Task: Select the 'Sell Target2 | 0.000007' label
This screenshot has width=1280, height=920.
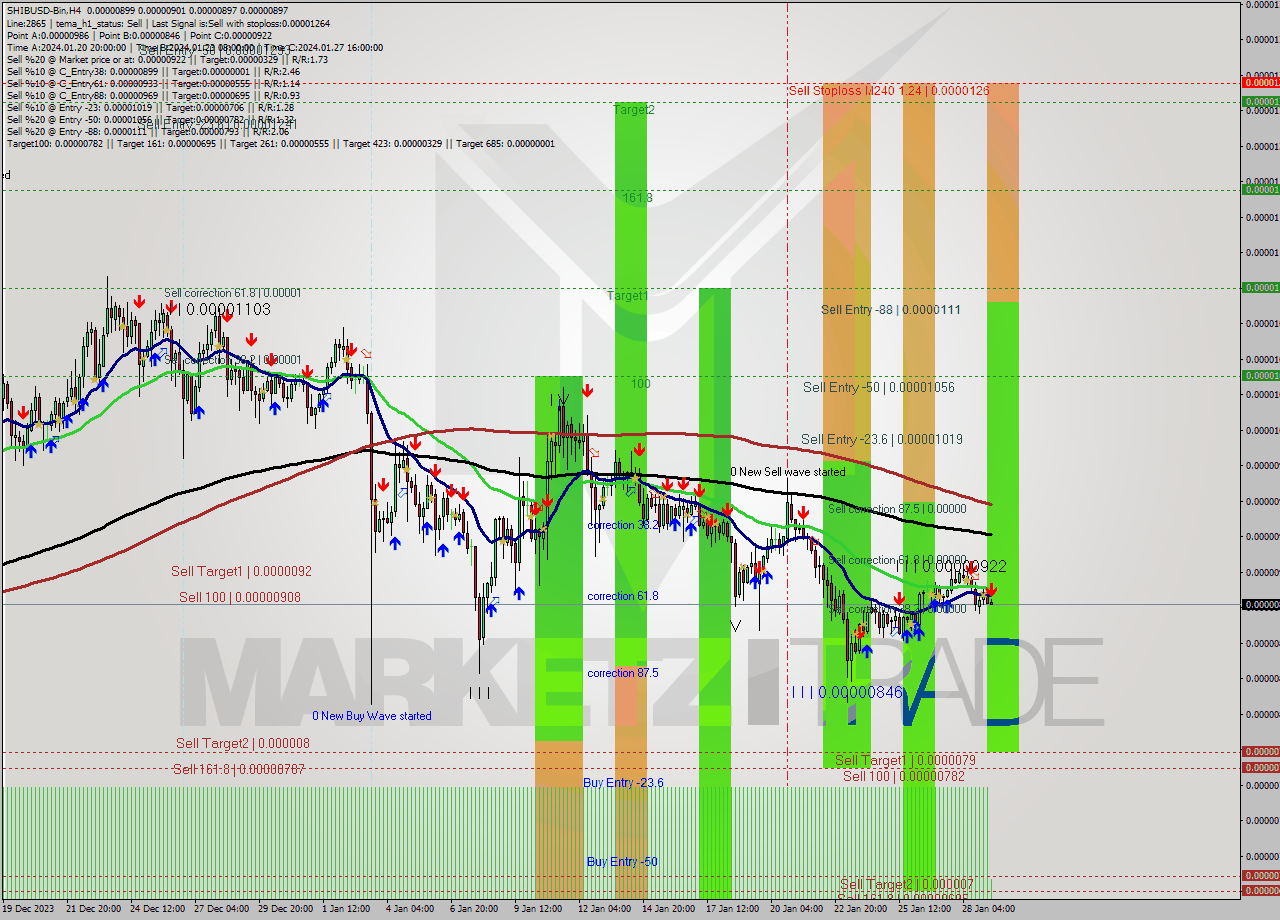Action: click(906, 884)
